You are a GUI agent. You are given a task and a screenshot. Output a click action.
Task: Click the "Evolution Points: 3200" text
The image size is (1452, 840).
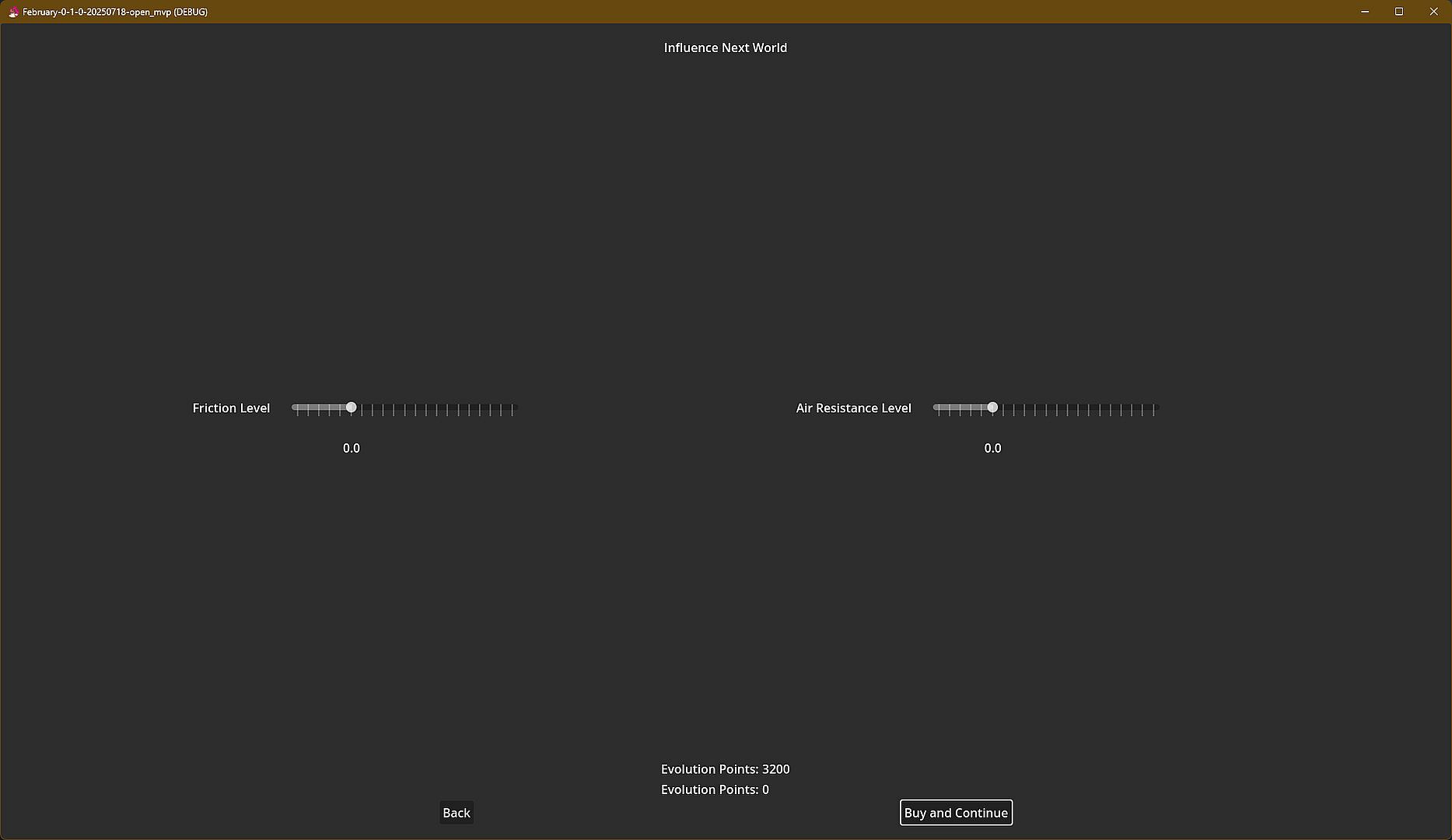point(726,769)
